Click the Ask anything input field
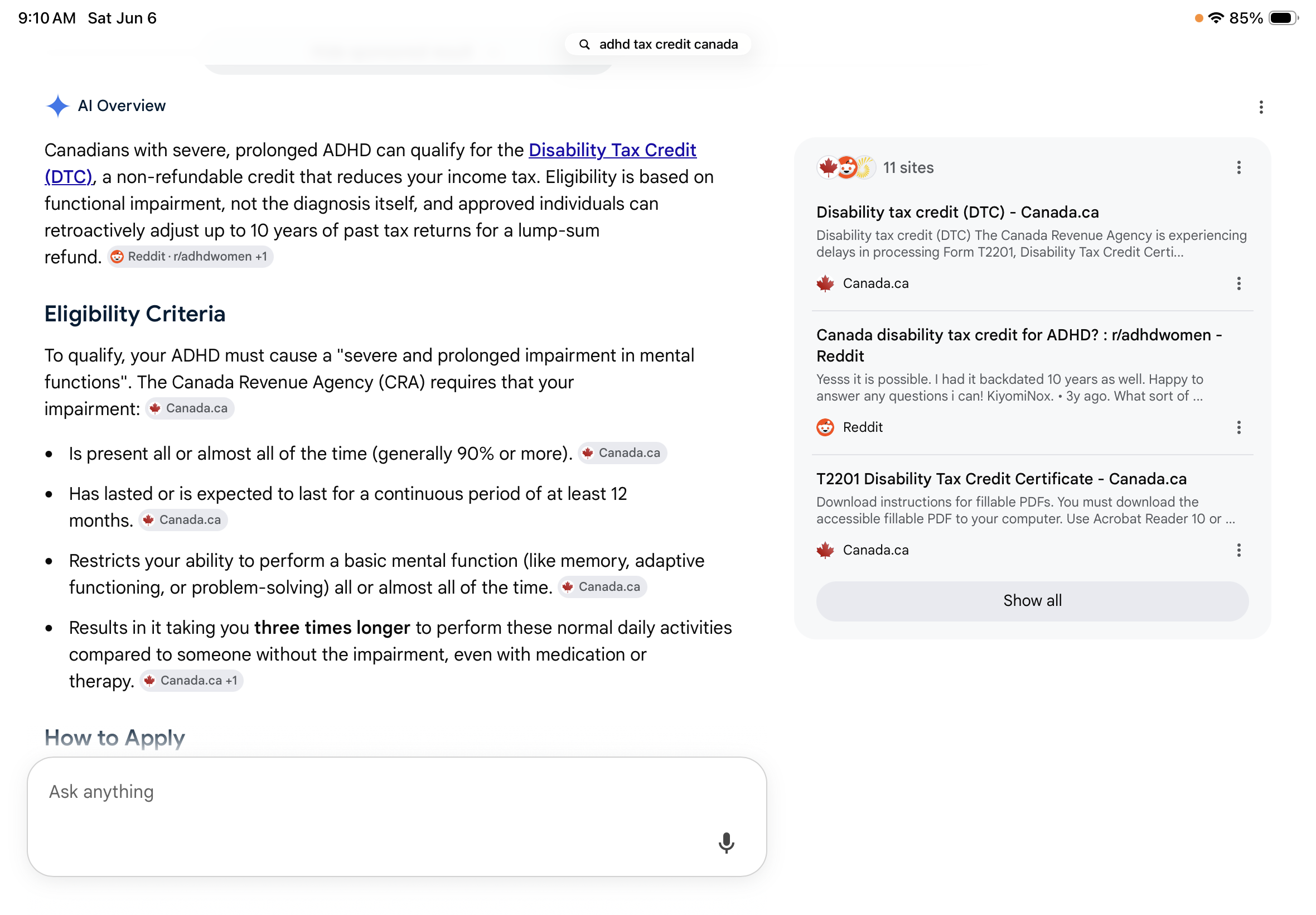This screenshot has width=1316, height=915. coord(396,816)
